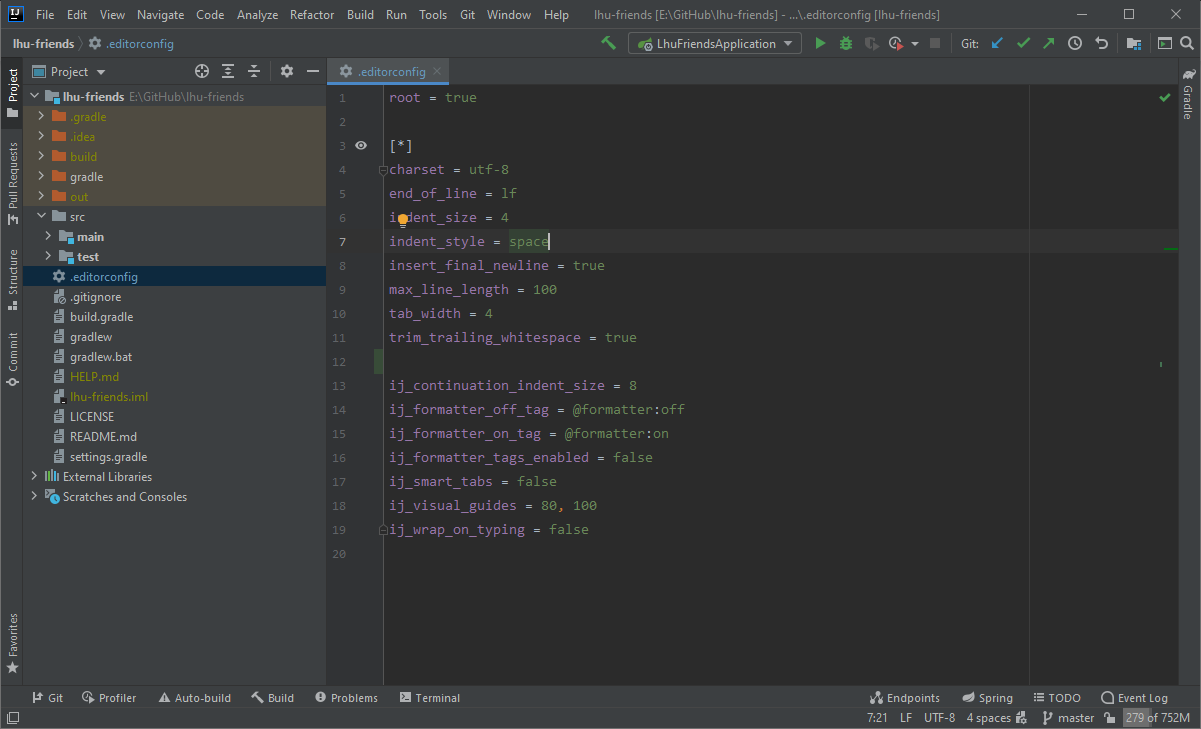Open Project panel settings gear icon

pyautogui.click(x=287, y=71)
